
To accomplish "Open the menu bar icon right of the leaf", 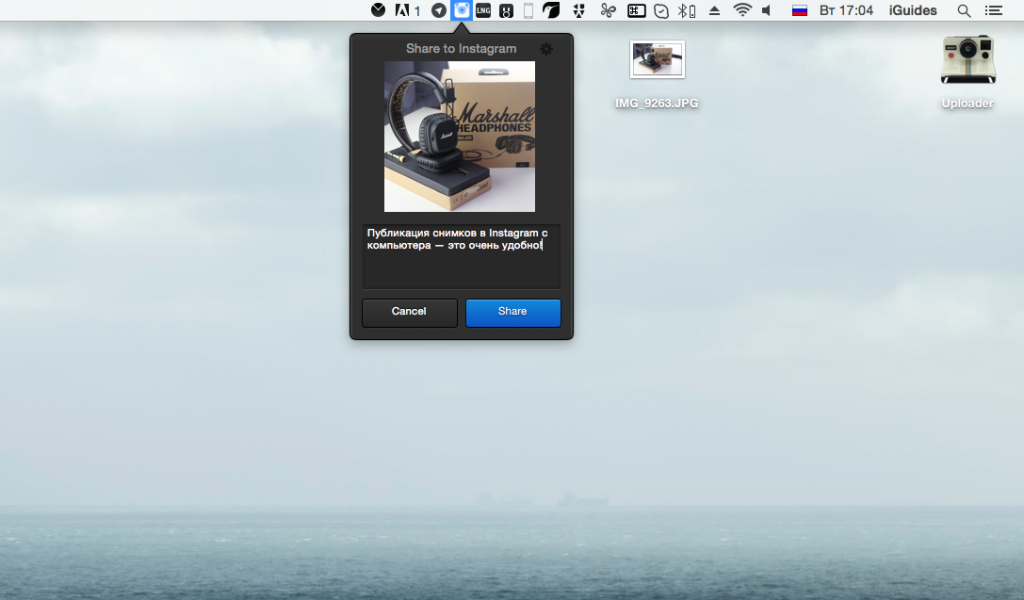I will tap(579, 10).
